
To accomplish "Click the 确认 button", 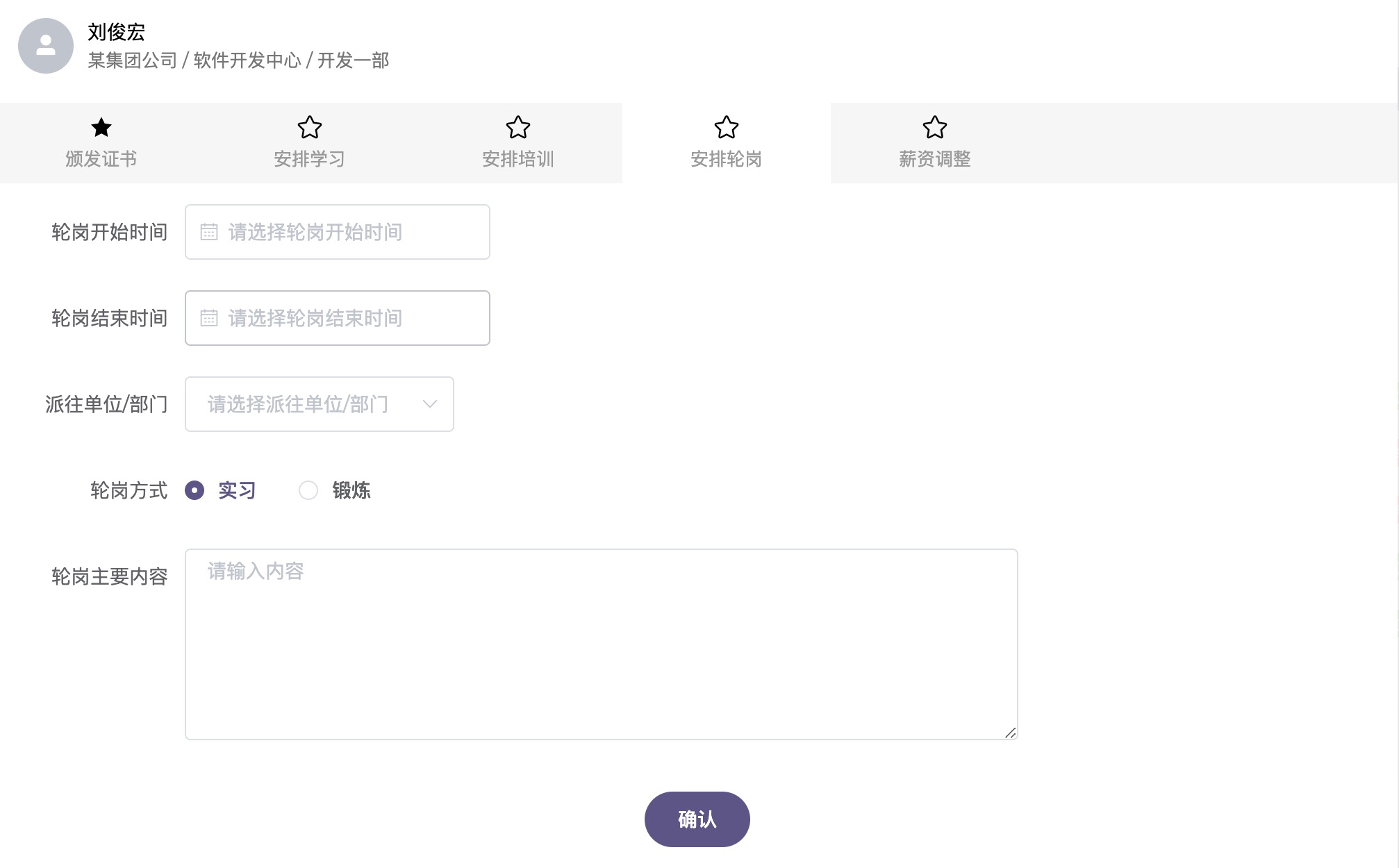I will click(697, 819).
